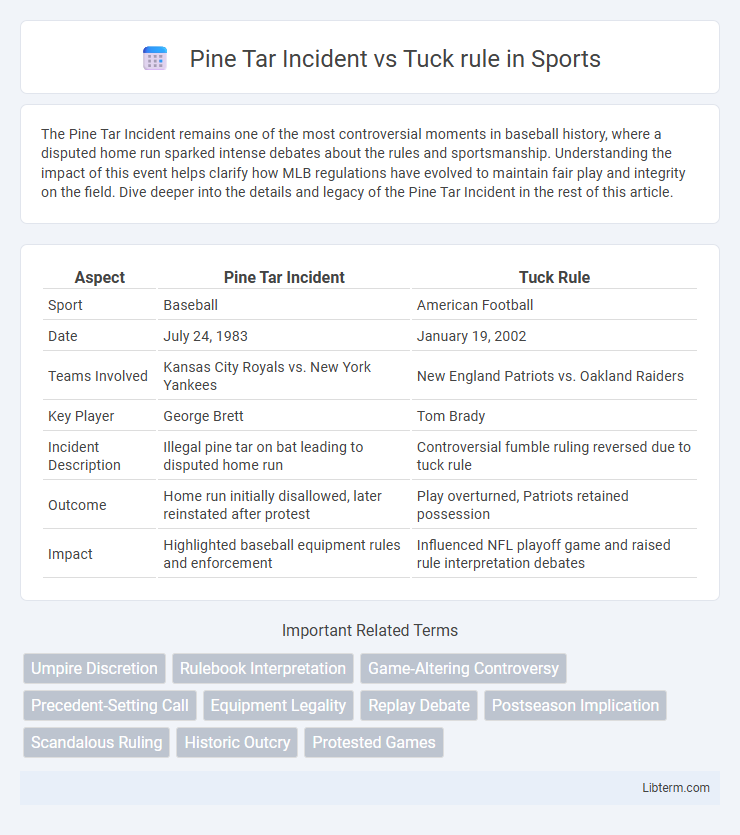Open the Equipment Legality tag

coord(278,705)
